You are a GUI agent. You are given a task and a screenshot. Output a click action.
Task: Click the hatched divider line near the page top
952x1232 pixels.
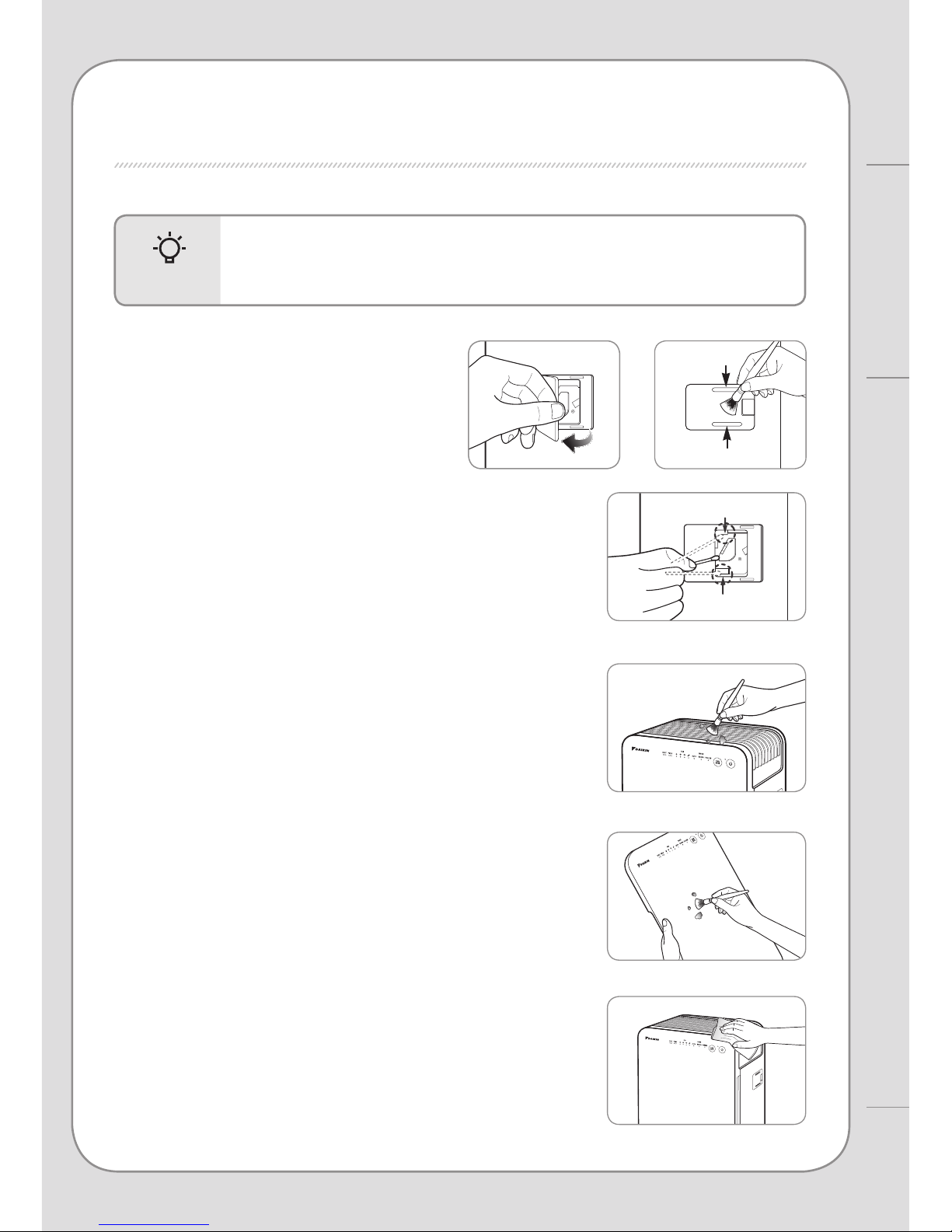460,166
